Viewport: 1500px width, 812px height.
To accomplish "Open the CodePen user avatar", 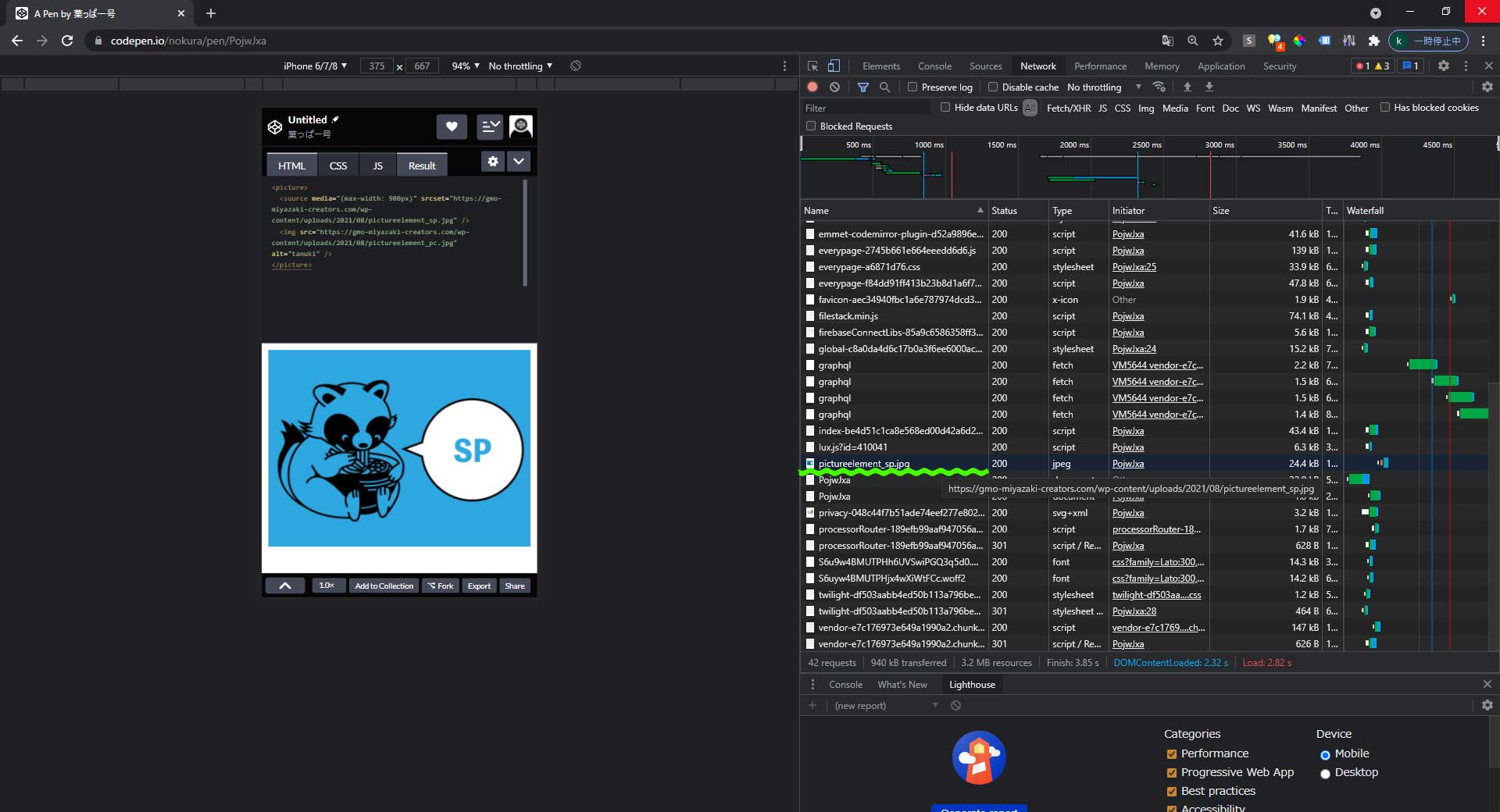I will click(x=521, y=126).
